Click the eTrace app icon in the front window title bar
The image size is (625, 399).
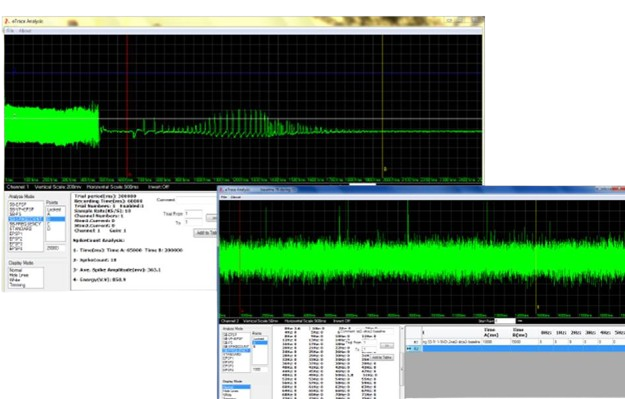222,190
